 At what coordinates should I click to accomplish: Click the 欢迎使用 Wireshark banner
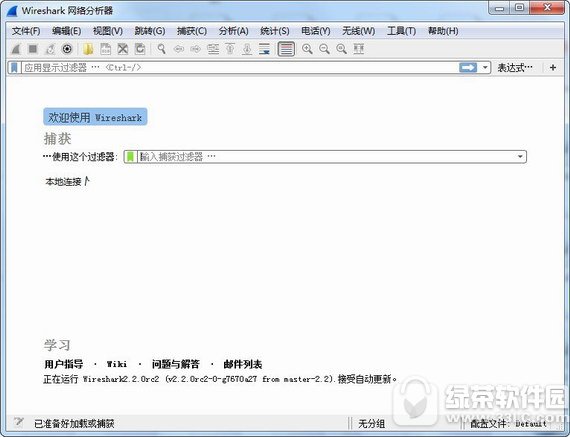[95, 117]
